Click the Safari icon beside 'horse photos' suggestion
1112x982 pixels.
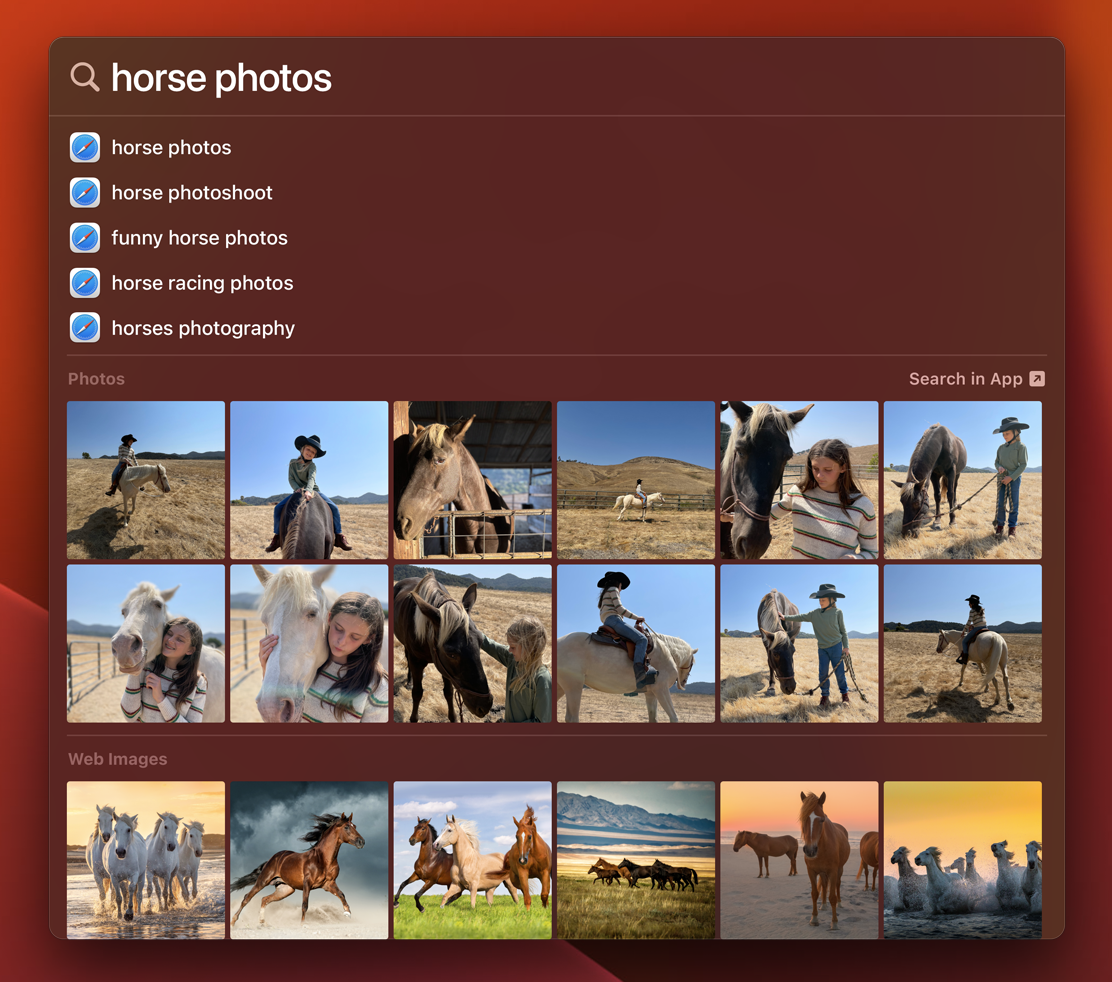(x=85, y=147)
